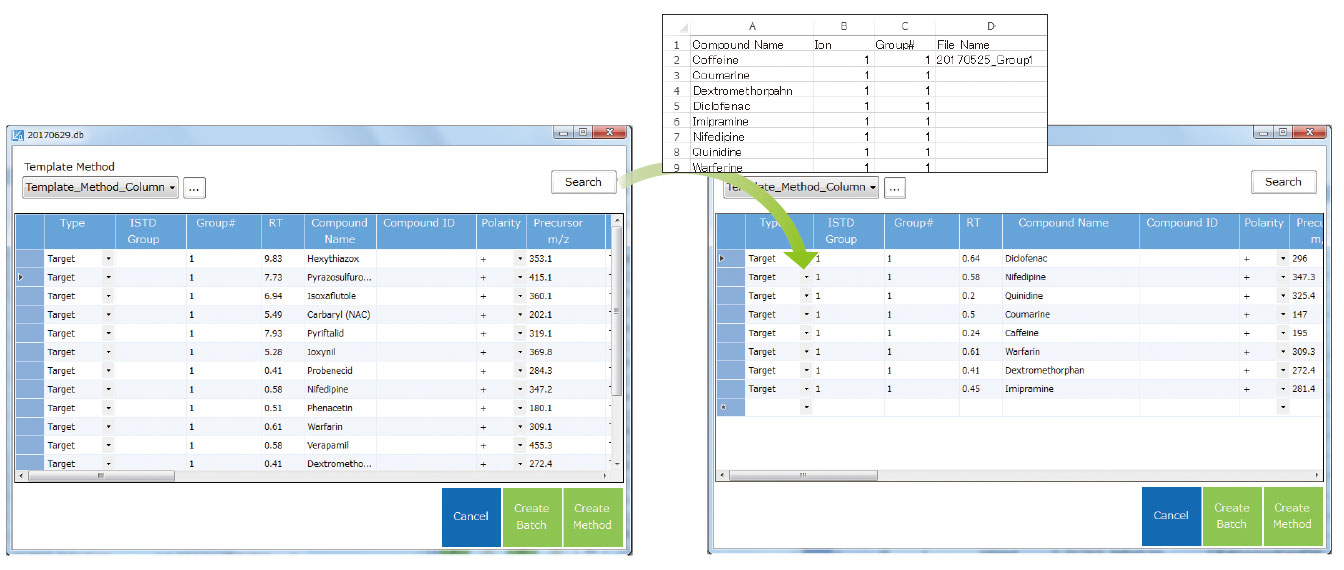The width and height of the screenshot is (1344, 570).
Task: Expand the Type dropdown for the Hexythiazox row
Action: (x=107, y=259)
